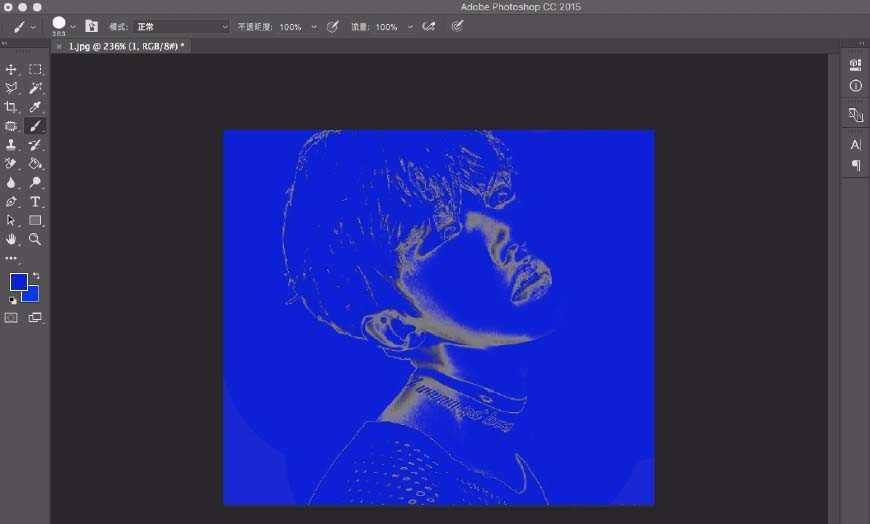Open the Paragraph panel icon
The width and height of the screenshot is (870, 524).
point(855,165)
